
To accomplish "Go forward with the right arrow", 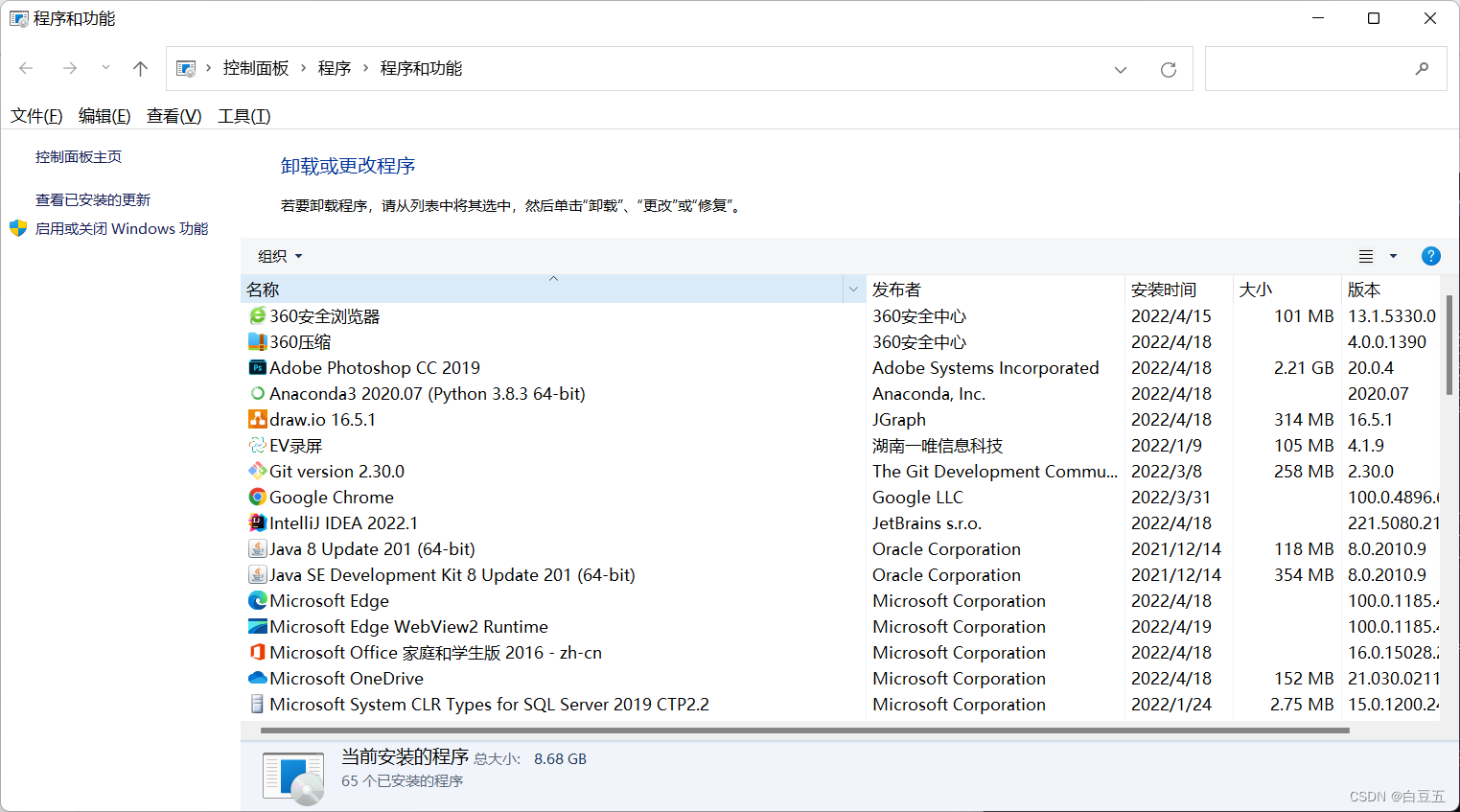I will tap(69, 68).
